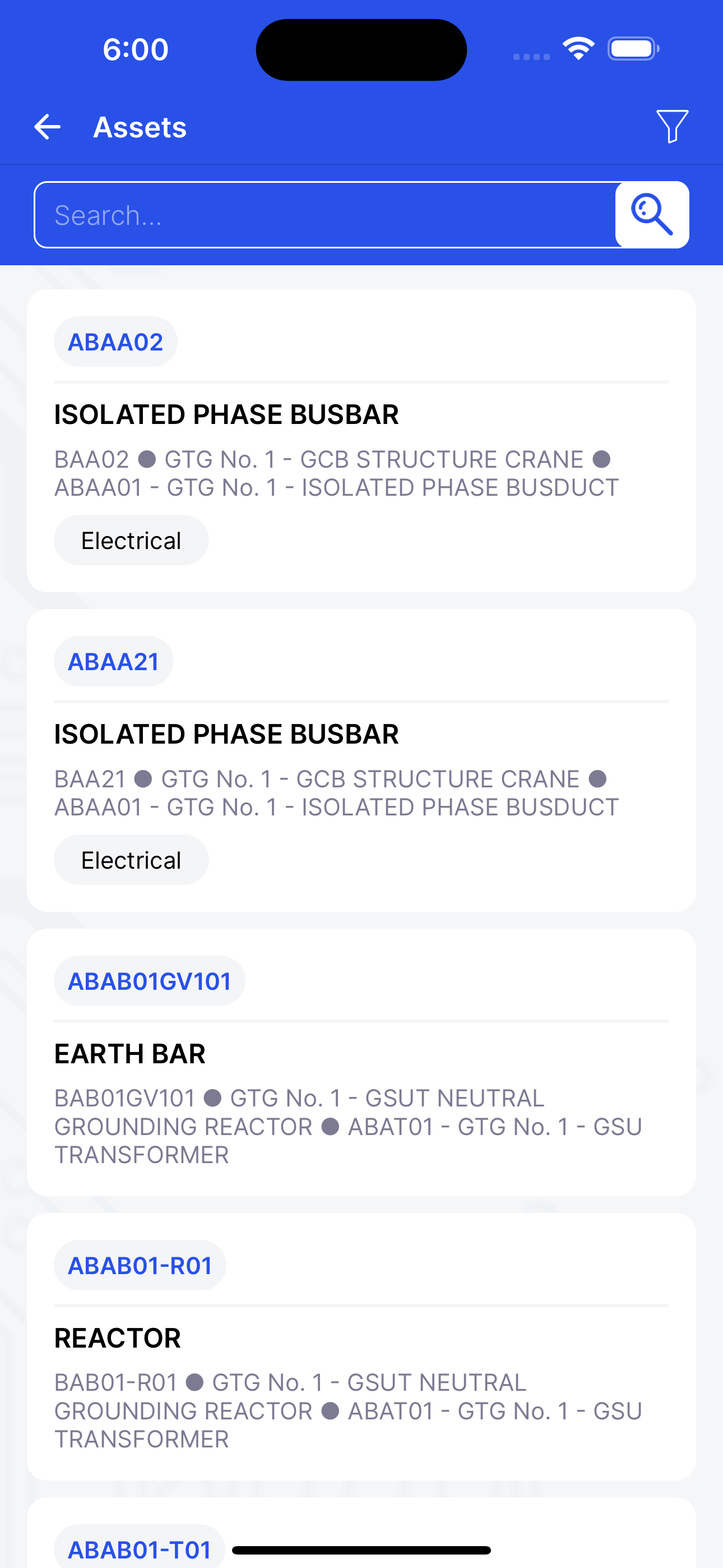Select second ISOLATED PHASE BUSBAR title

coord(226,734)
